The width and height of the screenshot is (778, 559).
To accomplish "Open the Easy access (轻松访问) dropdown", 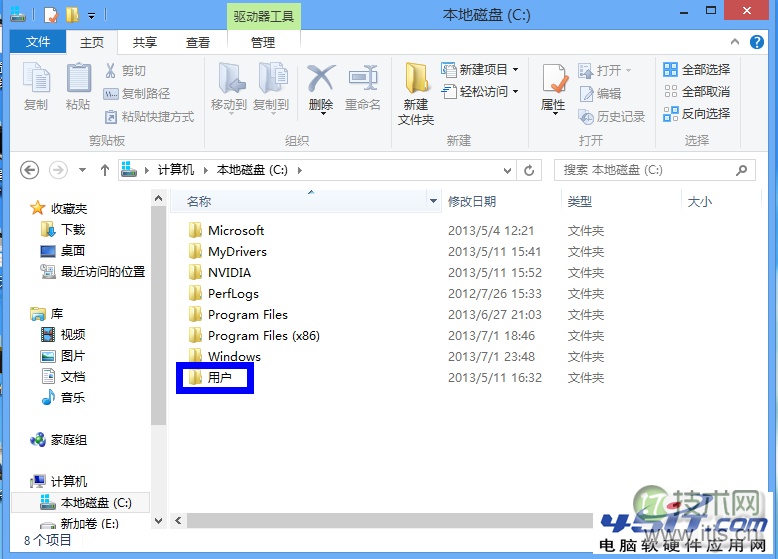I will [480, 91].
